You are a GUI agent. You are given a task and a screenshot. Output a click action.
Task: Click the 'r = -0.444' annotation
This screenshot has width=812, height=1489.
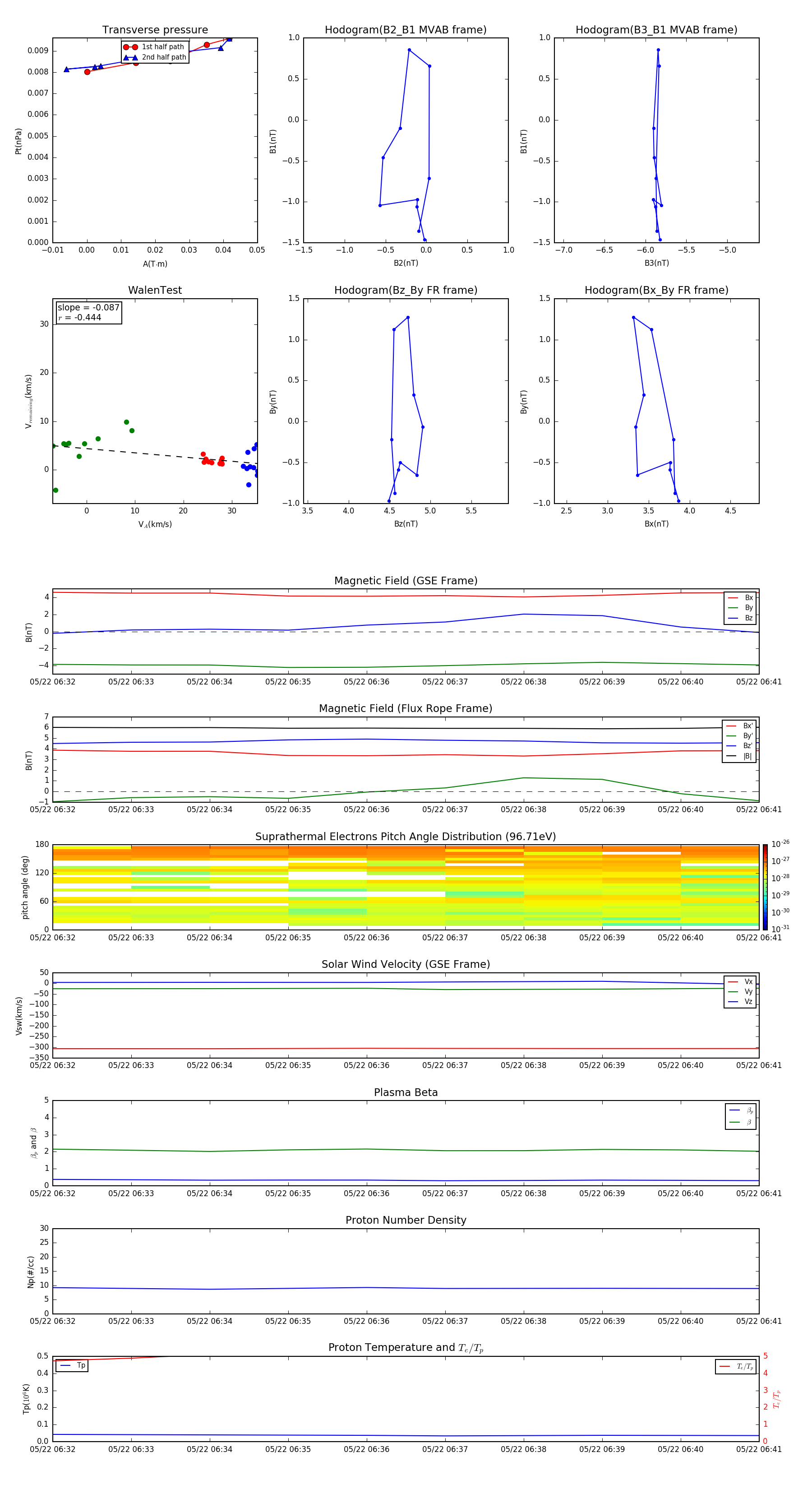(x=80, y=317)
